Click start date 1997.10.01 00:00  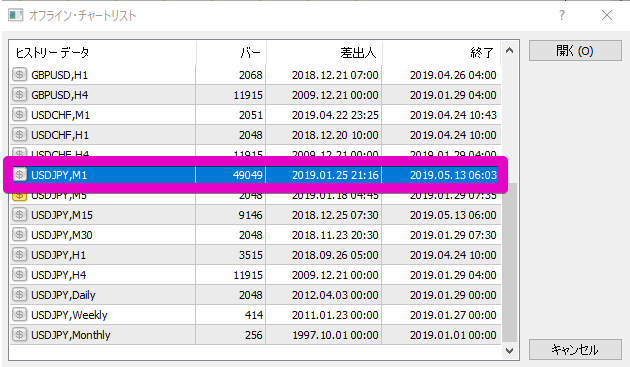[x=335, y=335]
